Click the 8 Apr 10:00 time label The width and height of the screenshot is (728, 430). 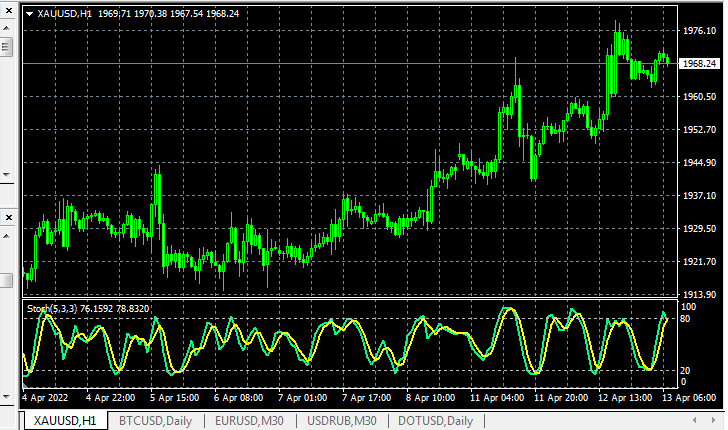click(430, 398)
